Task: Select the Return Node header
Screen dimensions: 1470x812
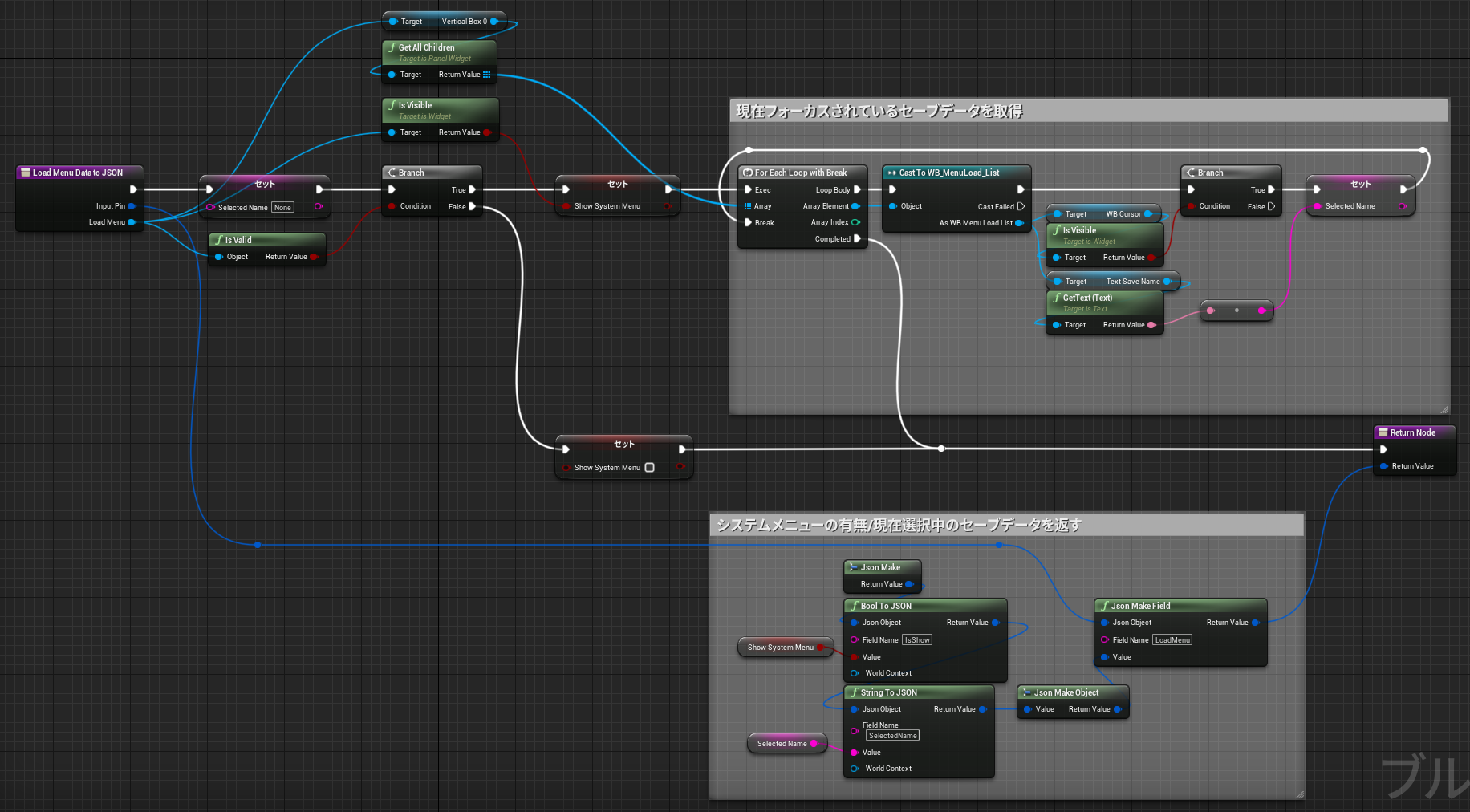Action: point(1415,432)
